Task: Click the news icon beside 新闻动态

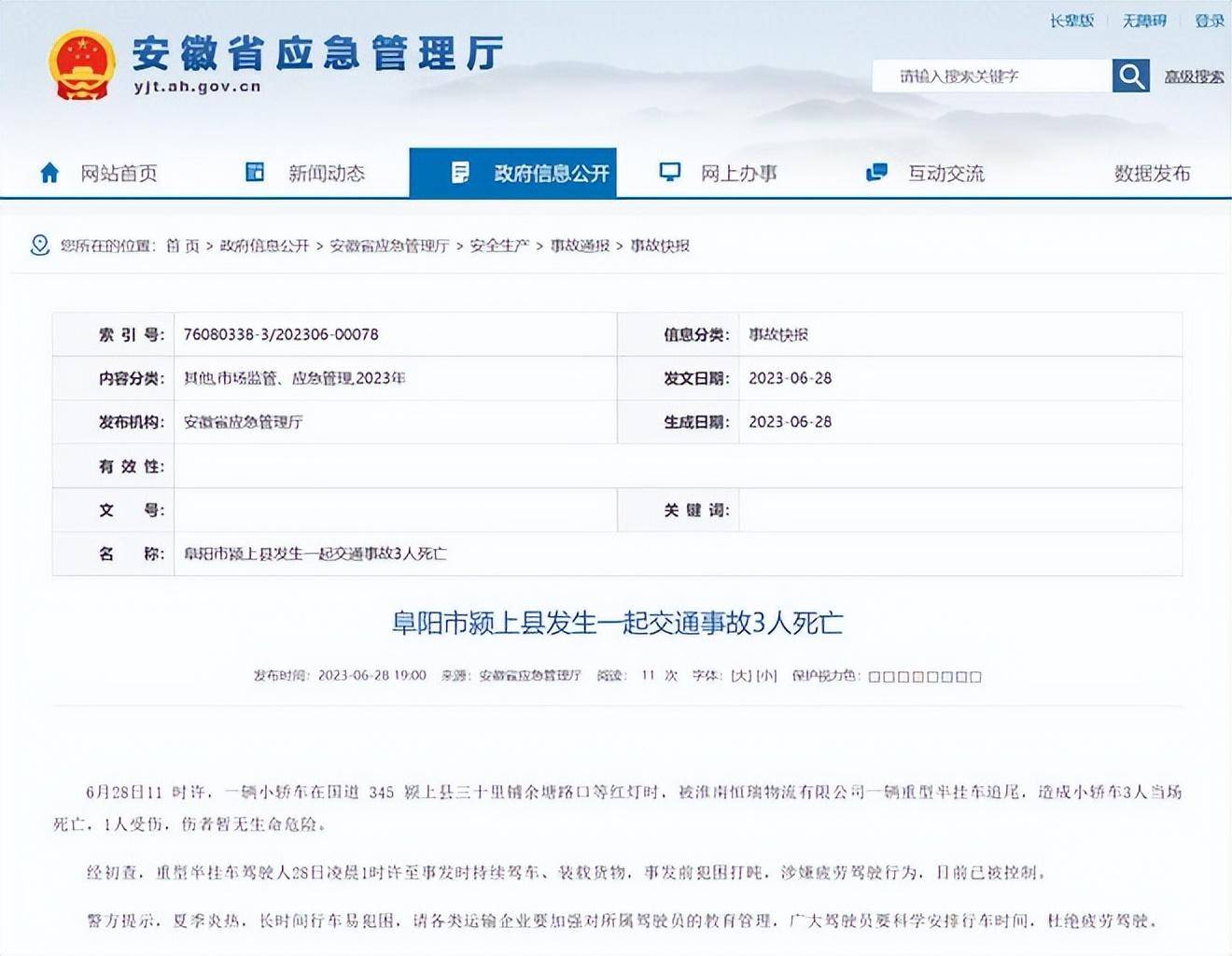Action: [x=255, y=172]
